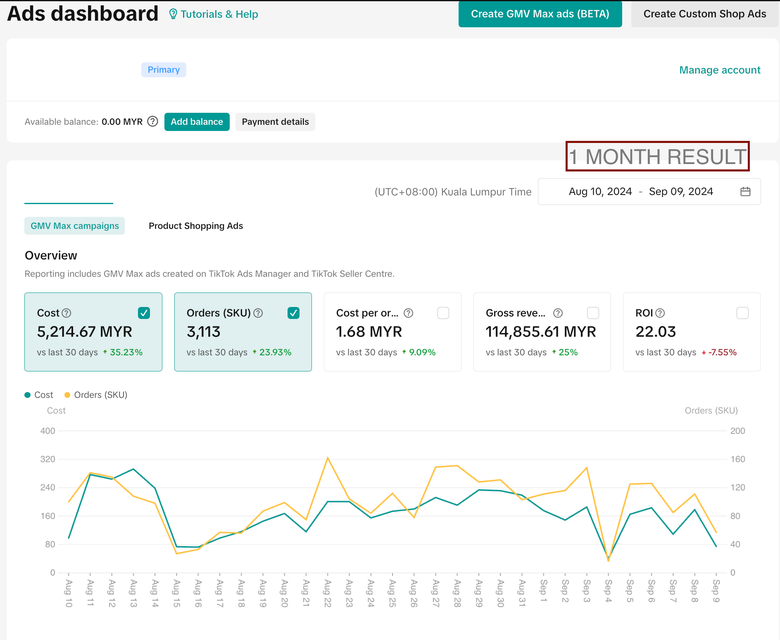This screenshot has height=640, width=780.
Task: Switch to Product Shopping Ads tab
Action: [195, 226]
